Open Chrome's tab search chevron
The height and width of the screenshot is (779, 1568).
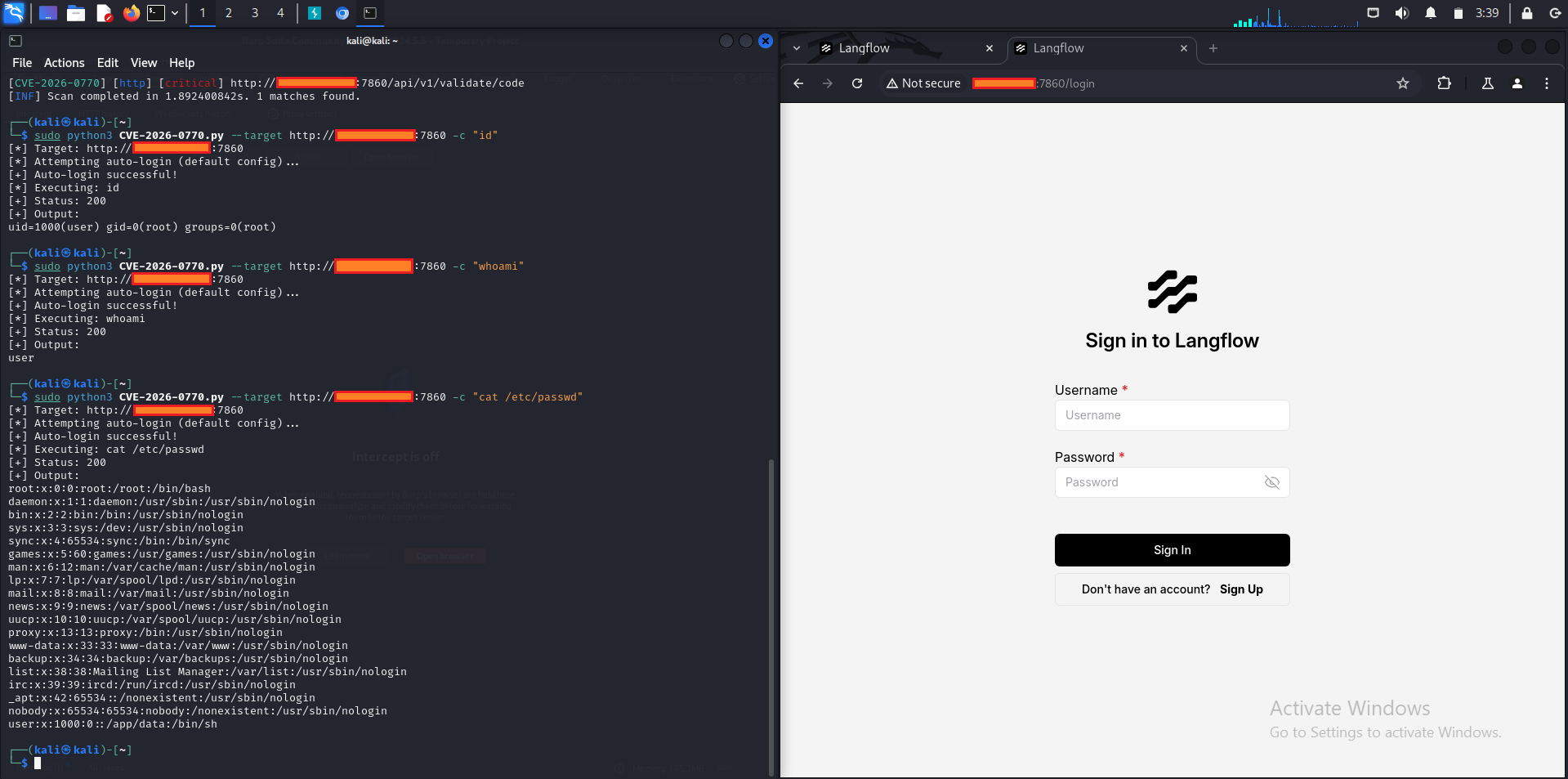pyautogui.click(x=797, y=48)
